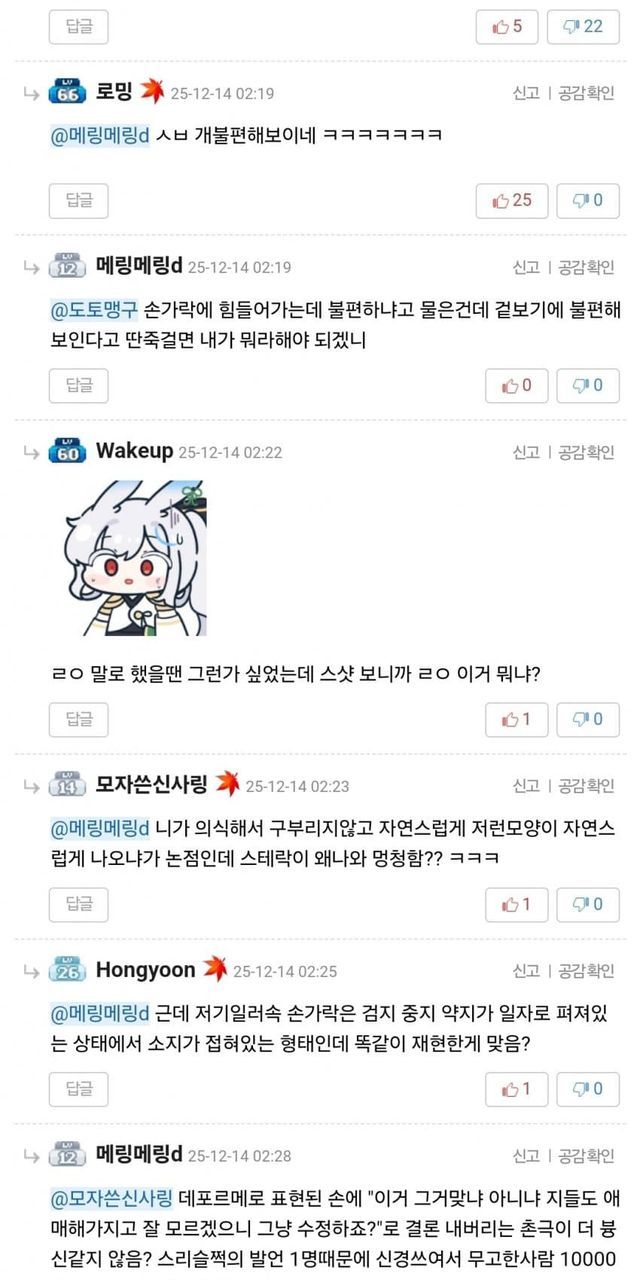Downvote the top comment showing 22 dislikes
Viewport: 640px width, 1280px height.
pos(588,27)
